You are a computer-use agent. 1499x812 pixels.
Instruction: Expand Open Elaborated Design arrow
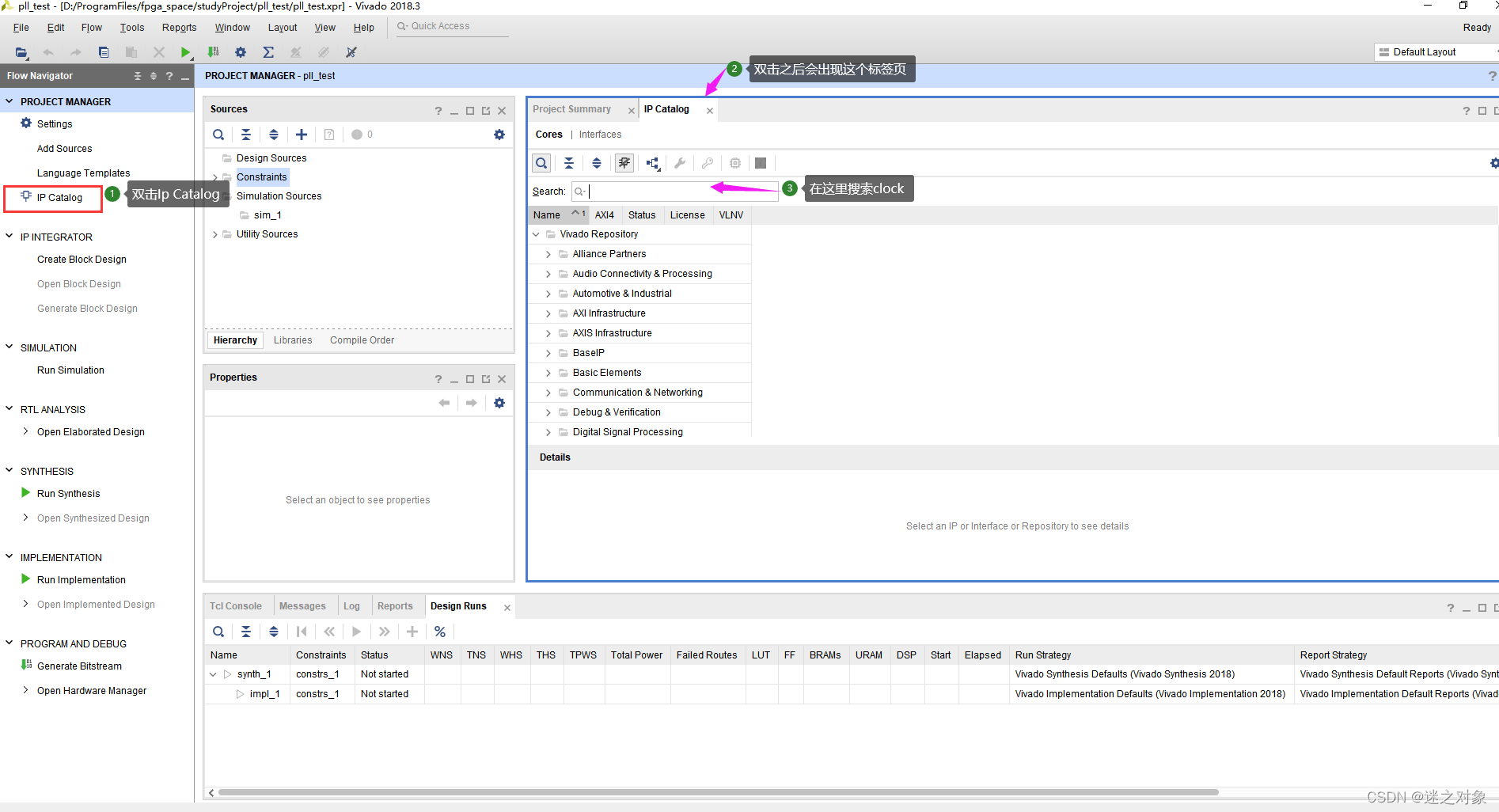click(26, 431)
